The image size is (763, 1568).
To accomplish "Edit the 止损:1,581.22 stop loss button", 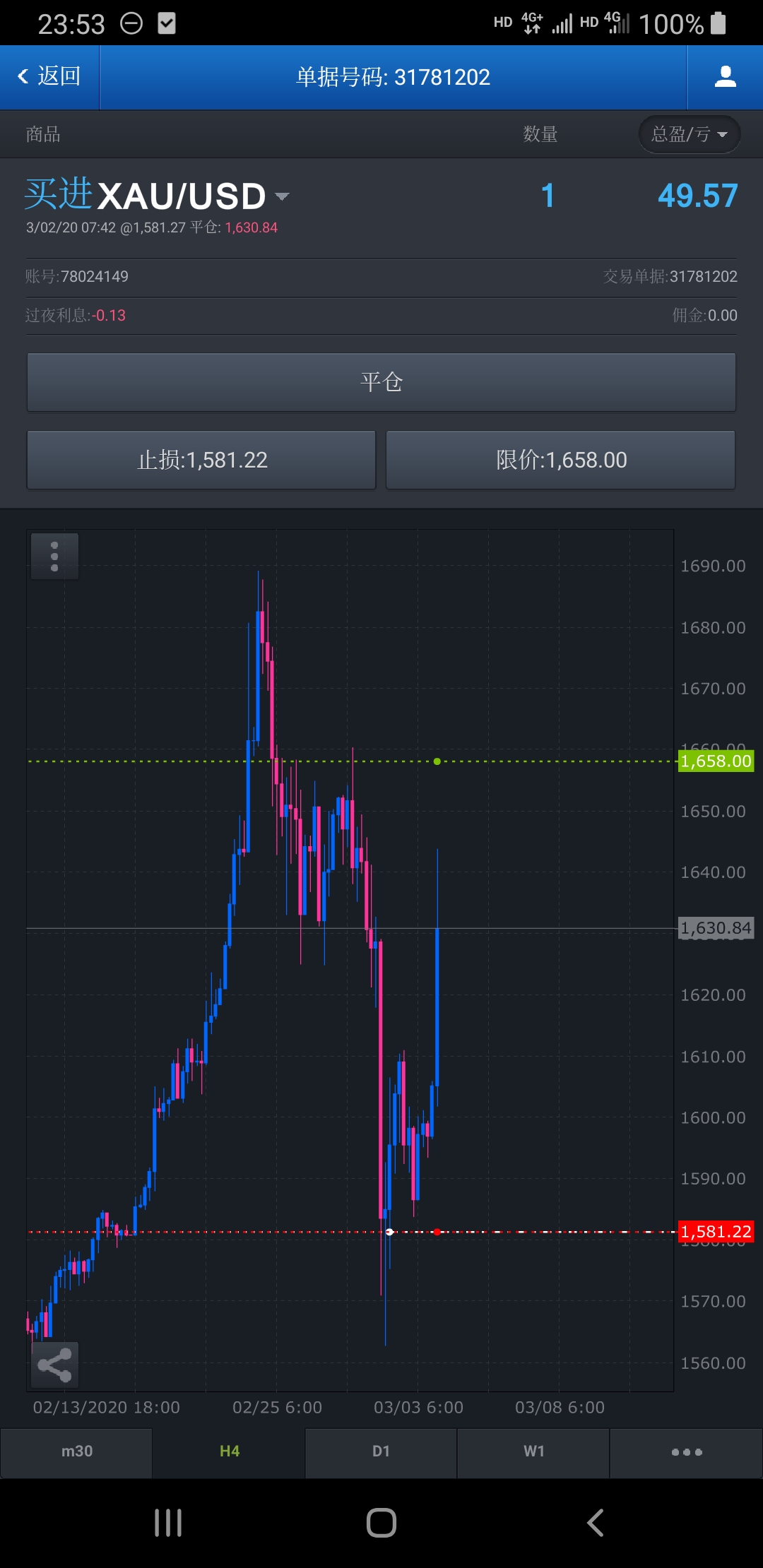I will click(201, 460).
